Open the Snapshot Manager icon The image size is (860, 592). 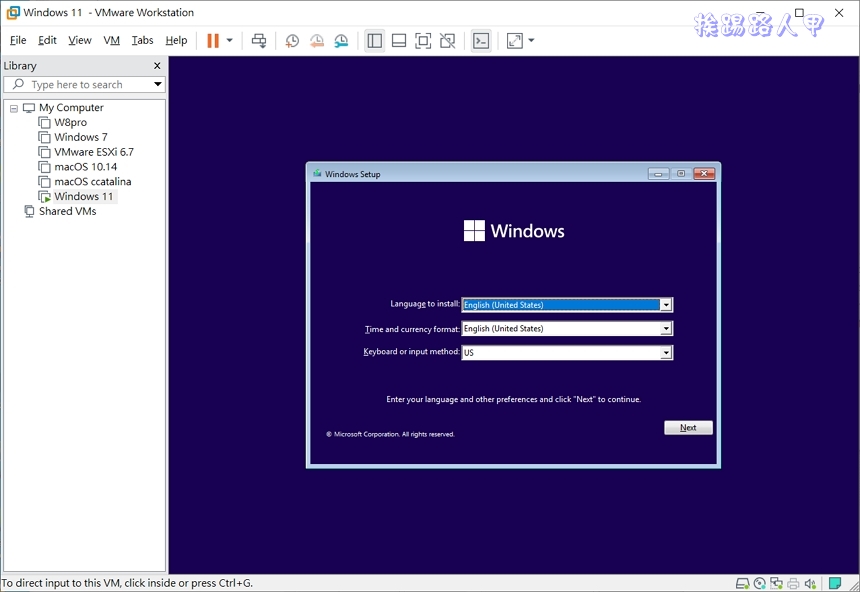(340, 41)
